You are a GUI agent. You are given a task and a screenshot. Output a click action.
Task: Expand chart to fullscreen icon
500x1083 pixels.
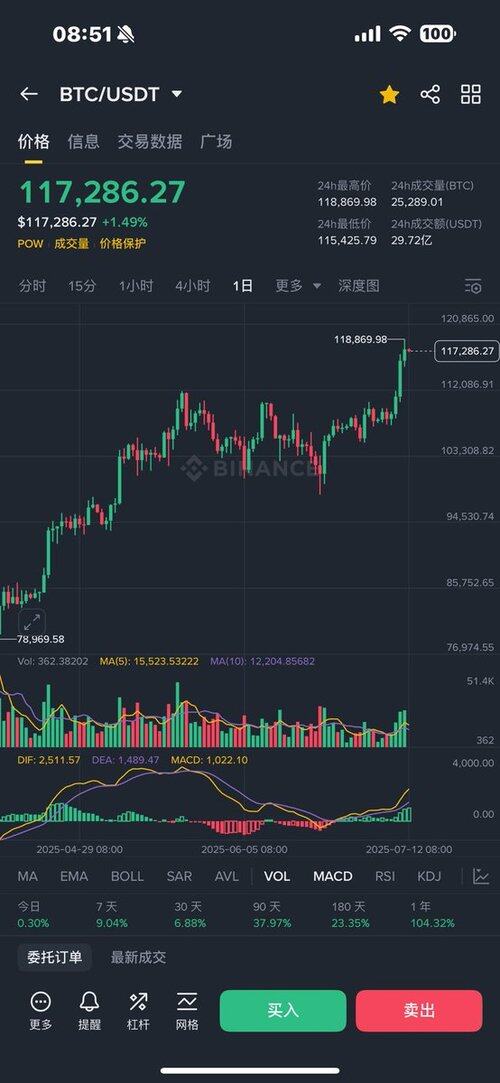[x=32, y=622]
